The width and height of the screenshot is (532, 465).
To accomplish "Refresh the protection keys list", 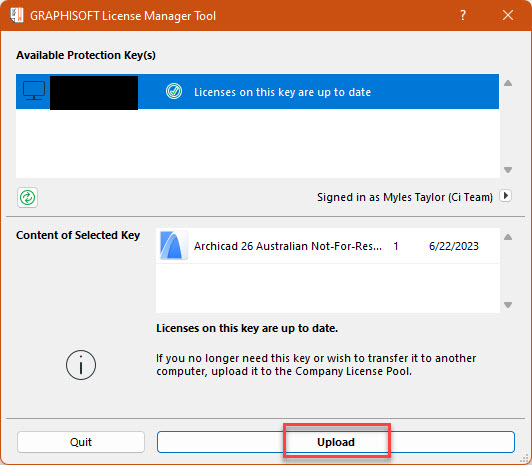I will click(x=27, y=197).
